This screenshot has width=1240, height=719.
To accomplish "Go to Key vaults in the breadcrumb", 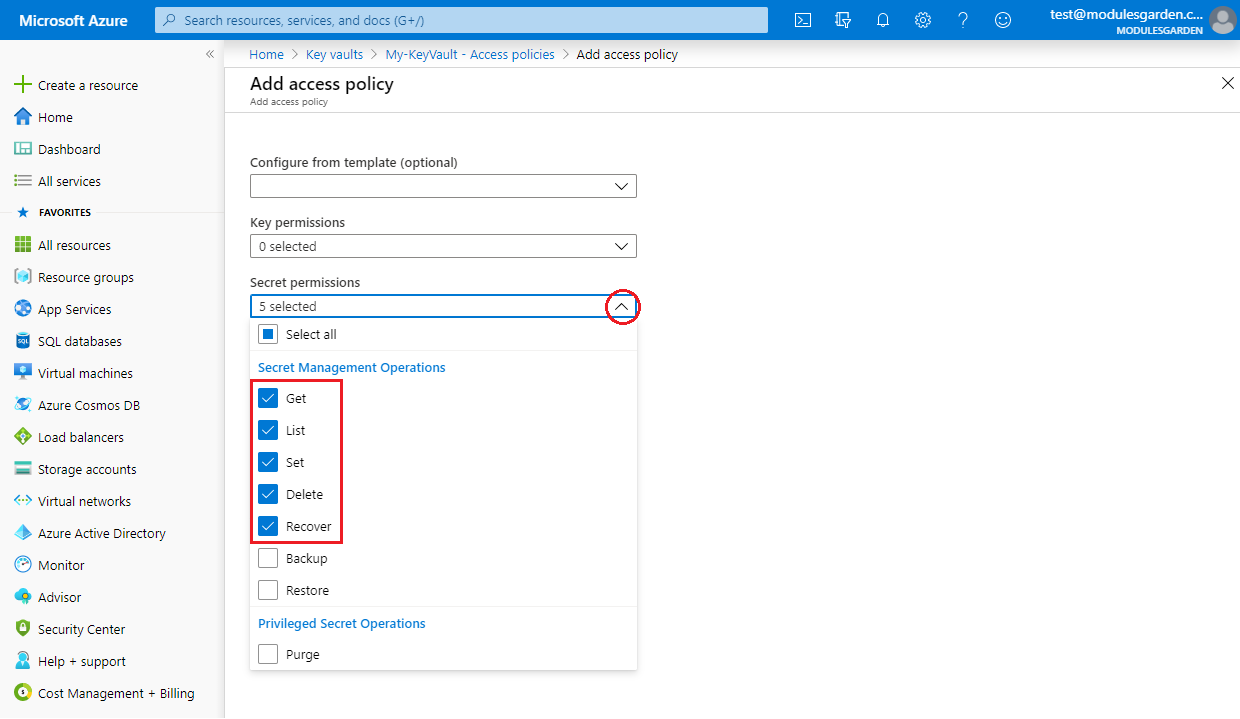I will coord(334,55).
